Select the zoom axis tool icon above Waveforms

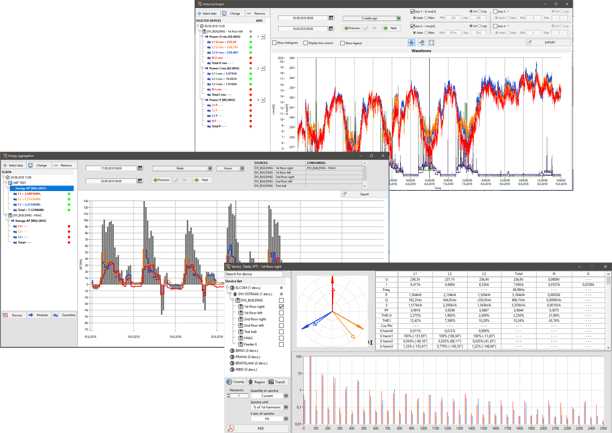422,43
